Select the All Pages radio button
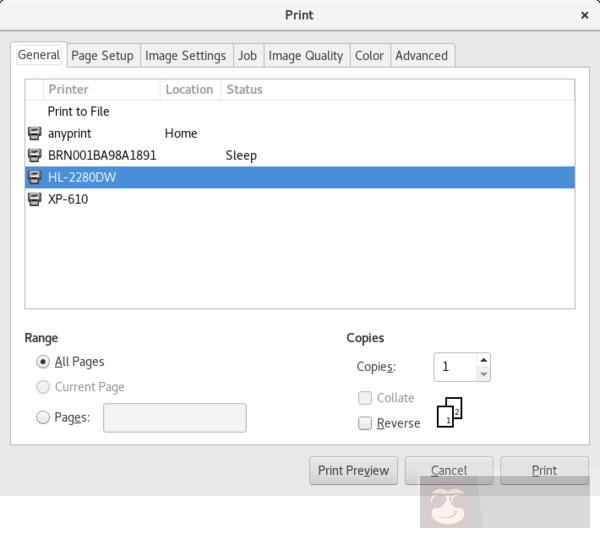 43,362
